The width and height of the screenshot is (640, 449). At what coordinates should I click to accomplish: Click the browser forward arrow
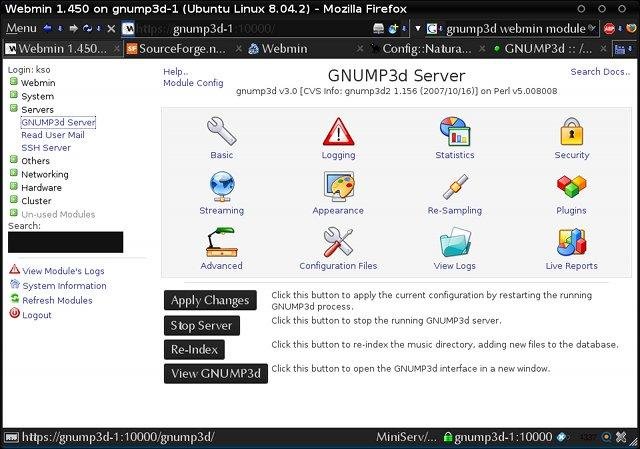[73, 28]
